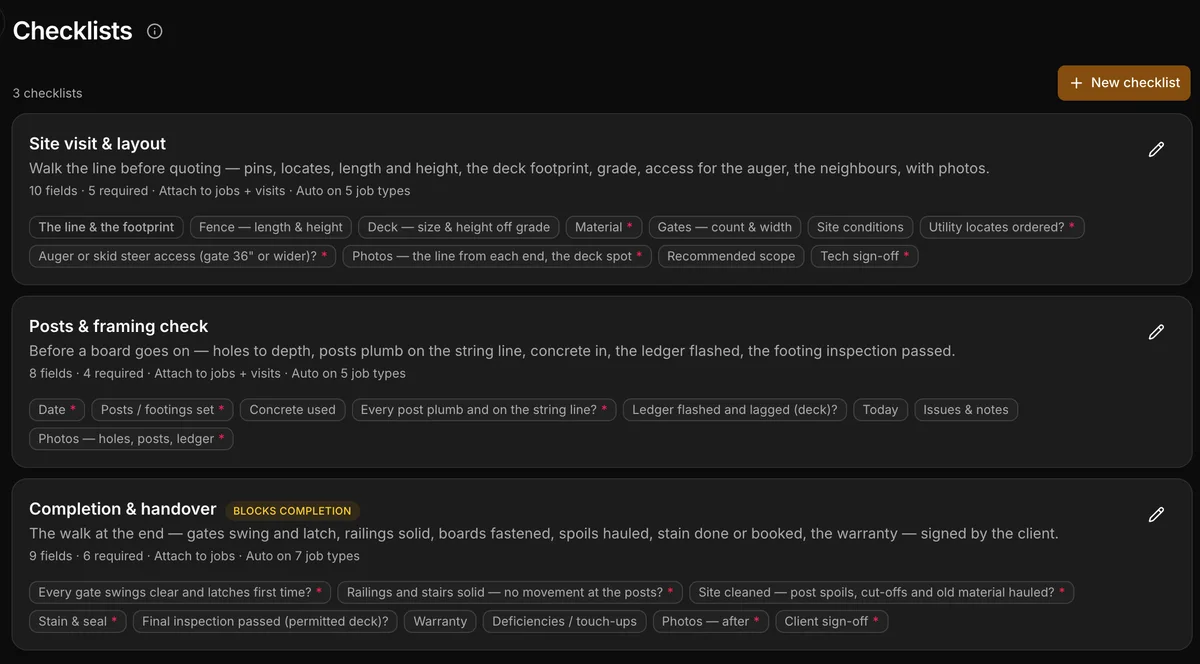Viewport: 1200px width, 664px height.
Task: Open the Completion & handover title
Action: pyautogui.click(x=123, y=509)
